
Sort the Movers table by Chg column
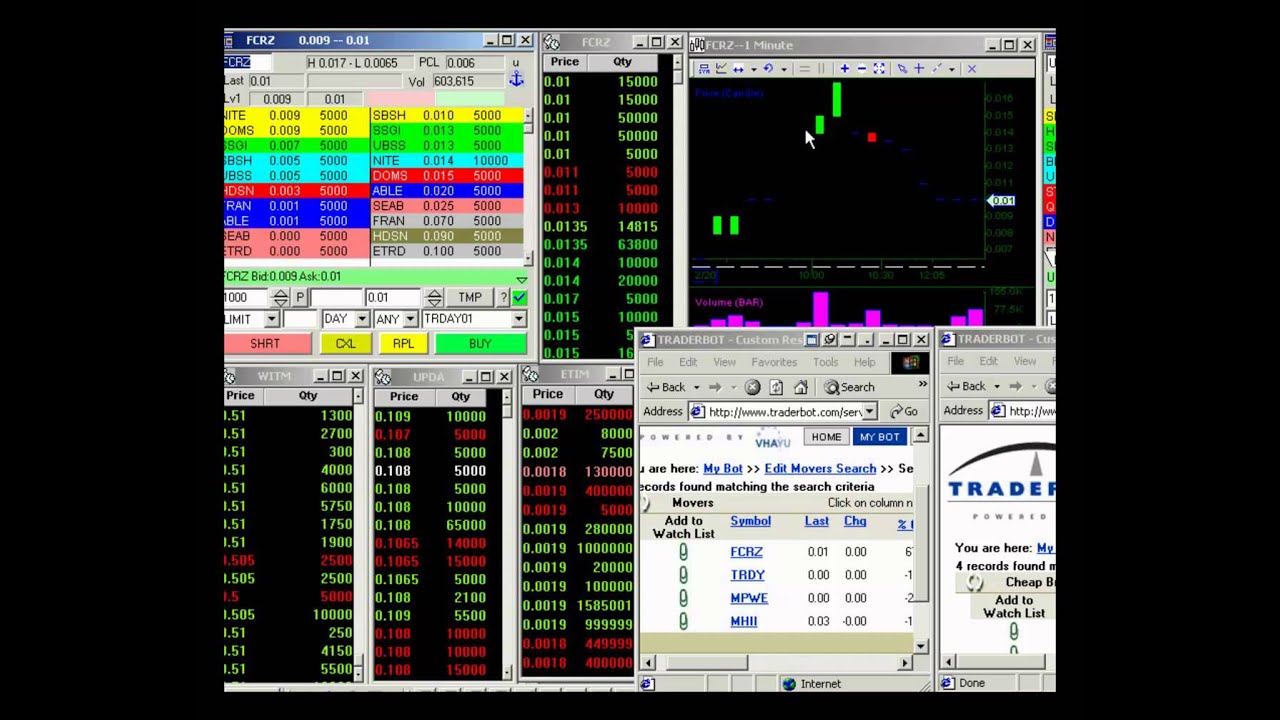point(855,521)
